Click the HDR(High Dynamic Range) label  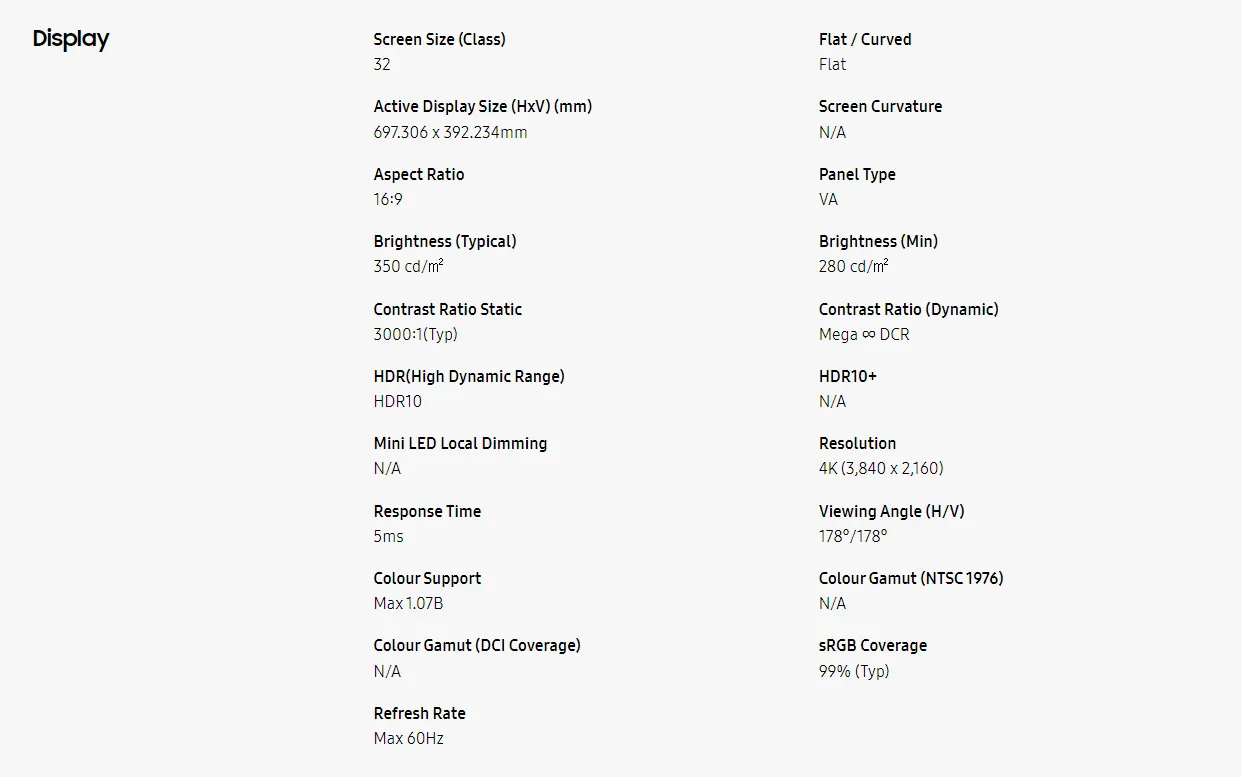[468, 376]
